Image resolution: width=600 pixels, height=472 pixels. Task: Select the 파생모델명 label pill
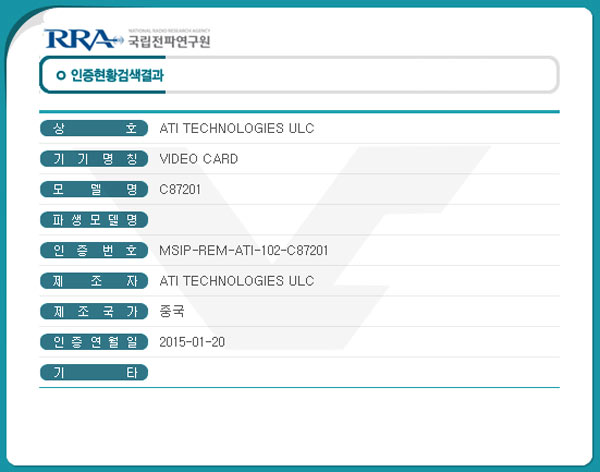click(x=94, y=220)
